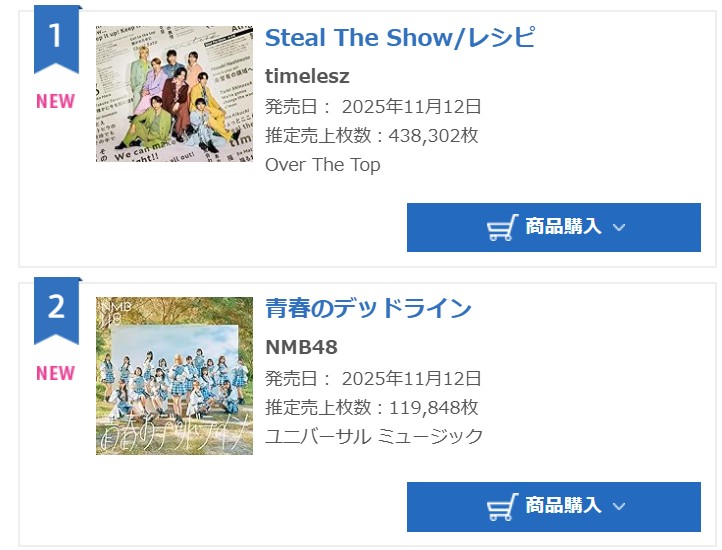The image size is (722, 550).
Task: Click the cart icon for 青春のデッドライン
Action: 502,507
